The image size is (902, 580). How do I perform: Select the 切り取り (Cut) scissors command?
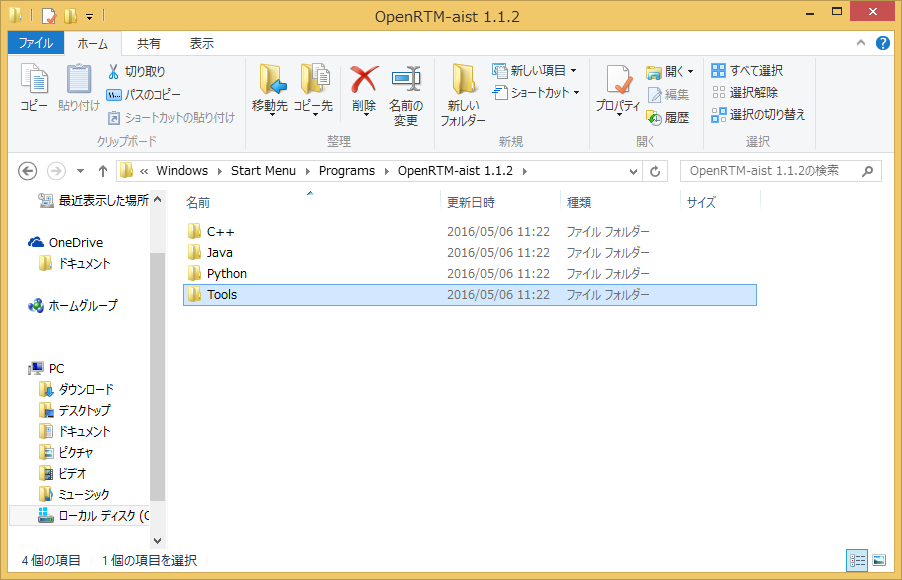[136, 71]
